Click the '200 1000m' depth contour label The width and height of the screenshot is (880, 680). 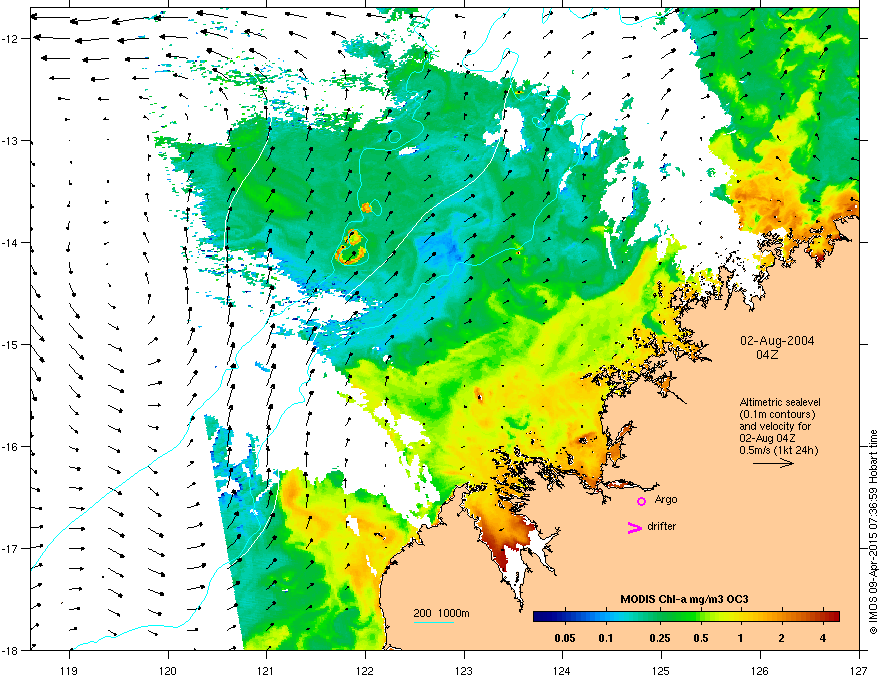pos(442,613)
